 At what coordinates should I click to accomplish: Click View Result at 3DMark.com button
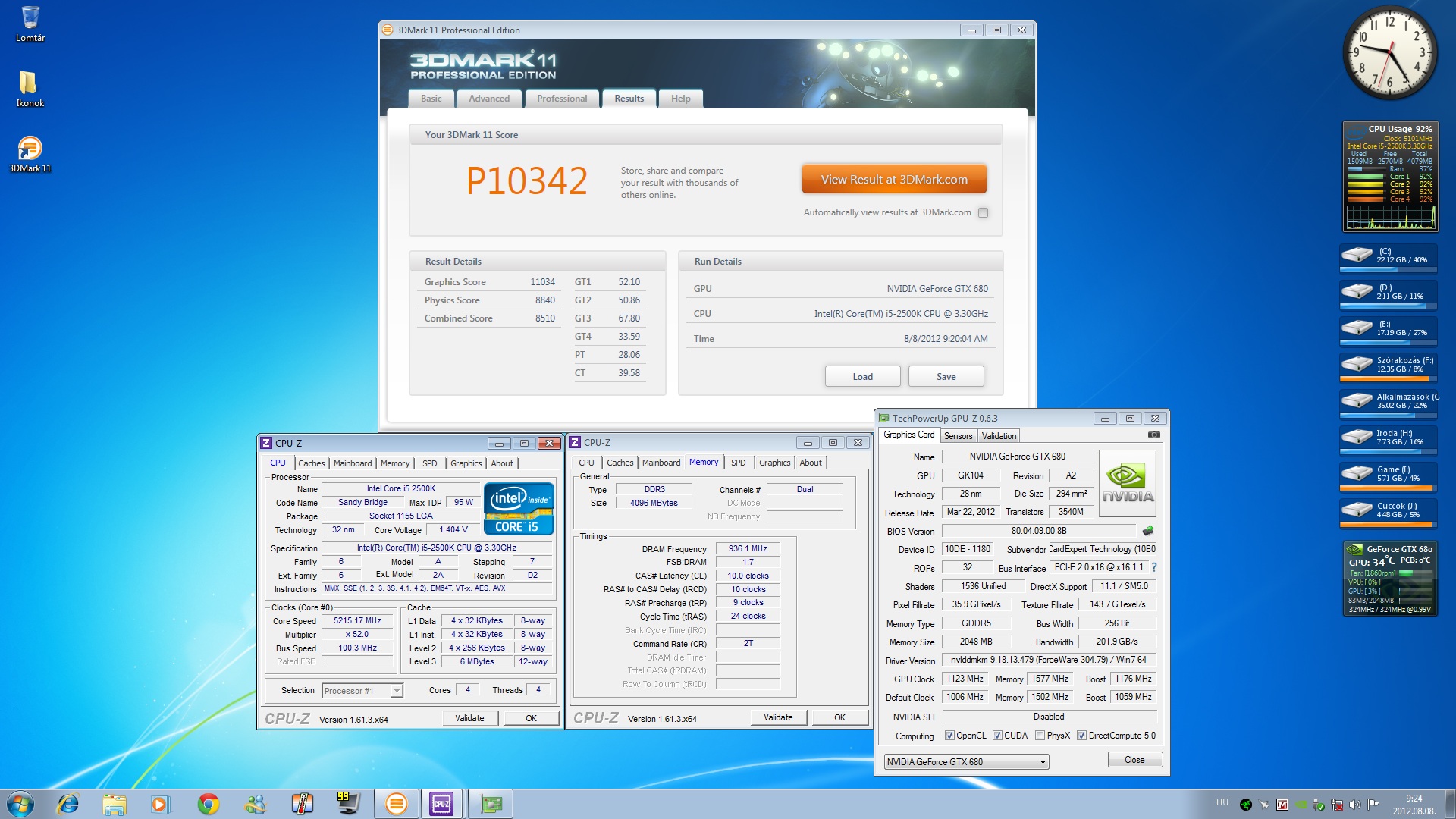coord(894,180)
